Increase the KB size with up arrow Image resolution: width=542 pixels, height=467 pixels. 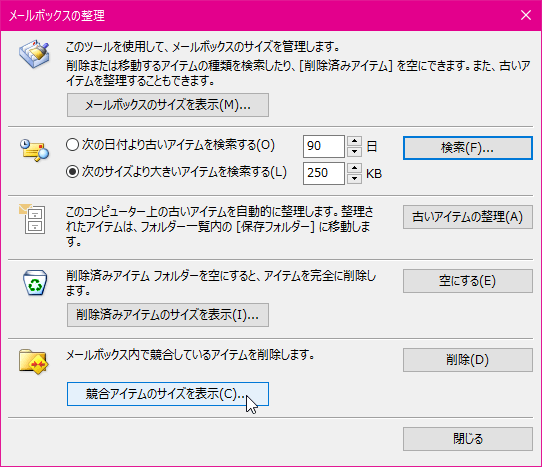[354, 168]
